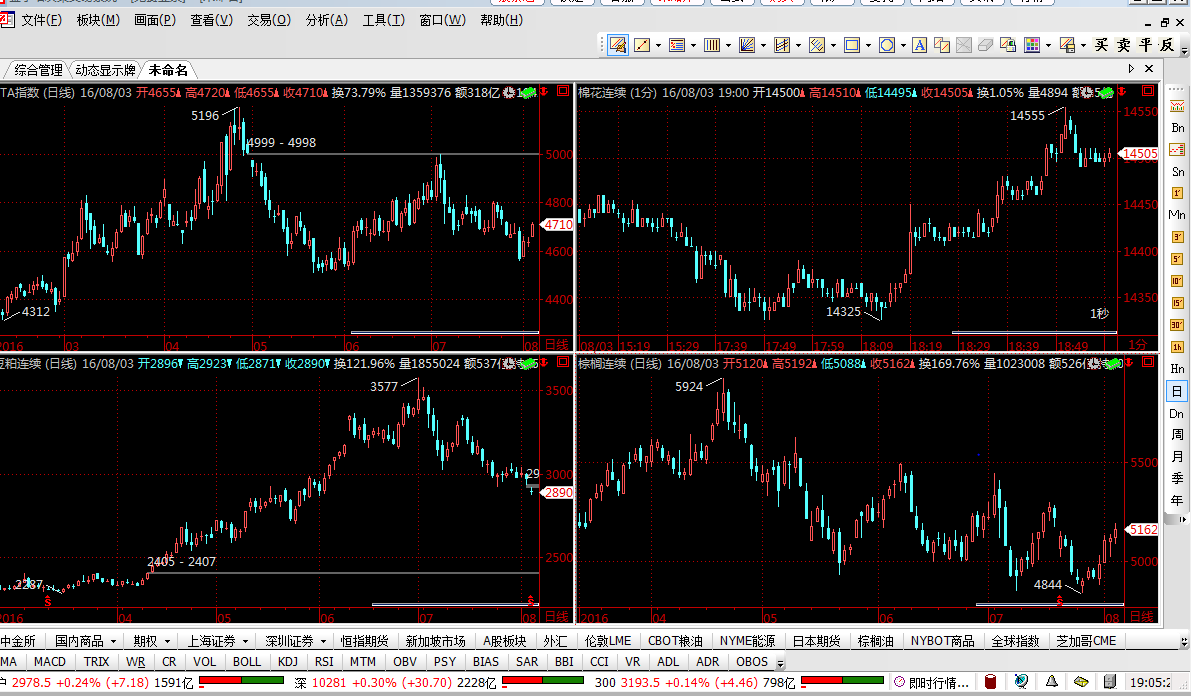Switch chart to weekly 周 period
Screen dimensions: 1191x696
pos(1177,435)
